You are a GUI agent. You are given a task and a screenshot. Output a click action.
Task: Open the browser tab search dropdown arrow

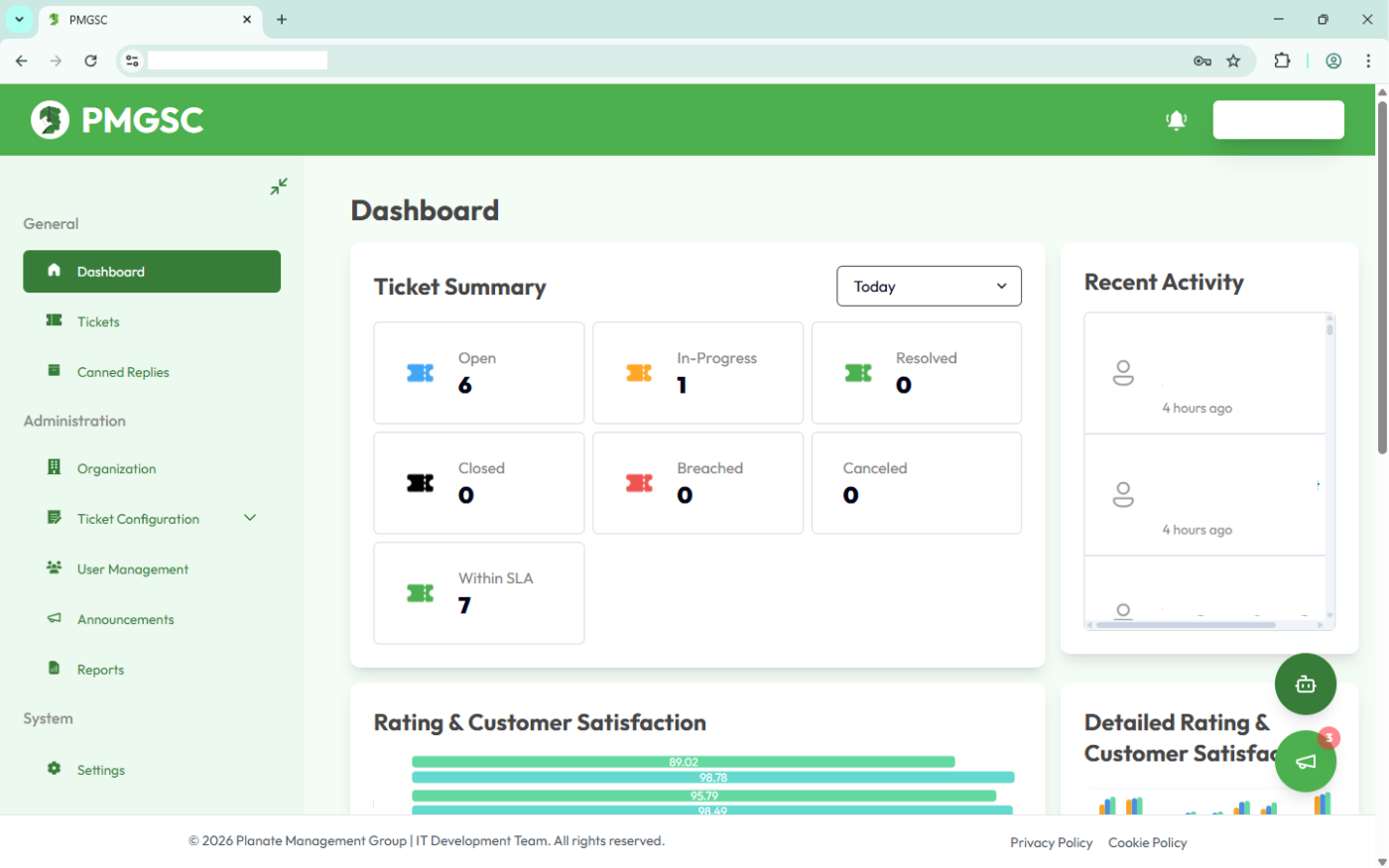pos(19,19)
